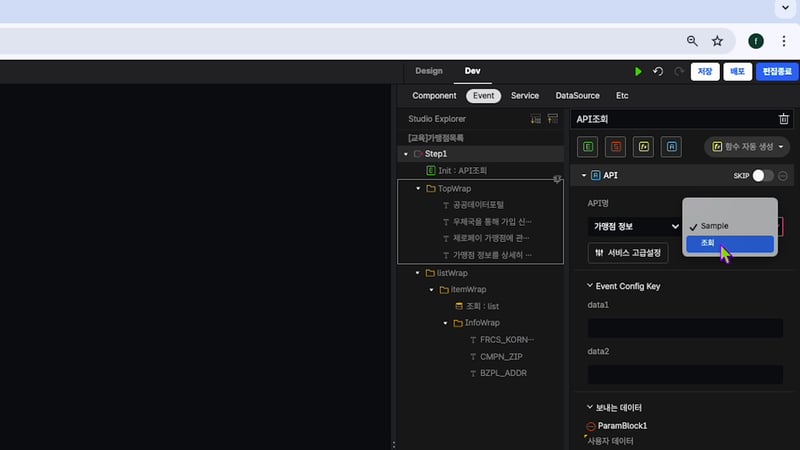Viewport: 800px width, 450px height.
Task: Collapse the TopWrap folder
Action: click(x=418, y=189)
